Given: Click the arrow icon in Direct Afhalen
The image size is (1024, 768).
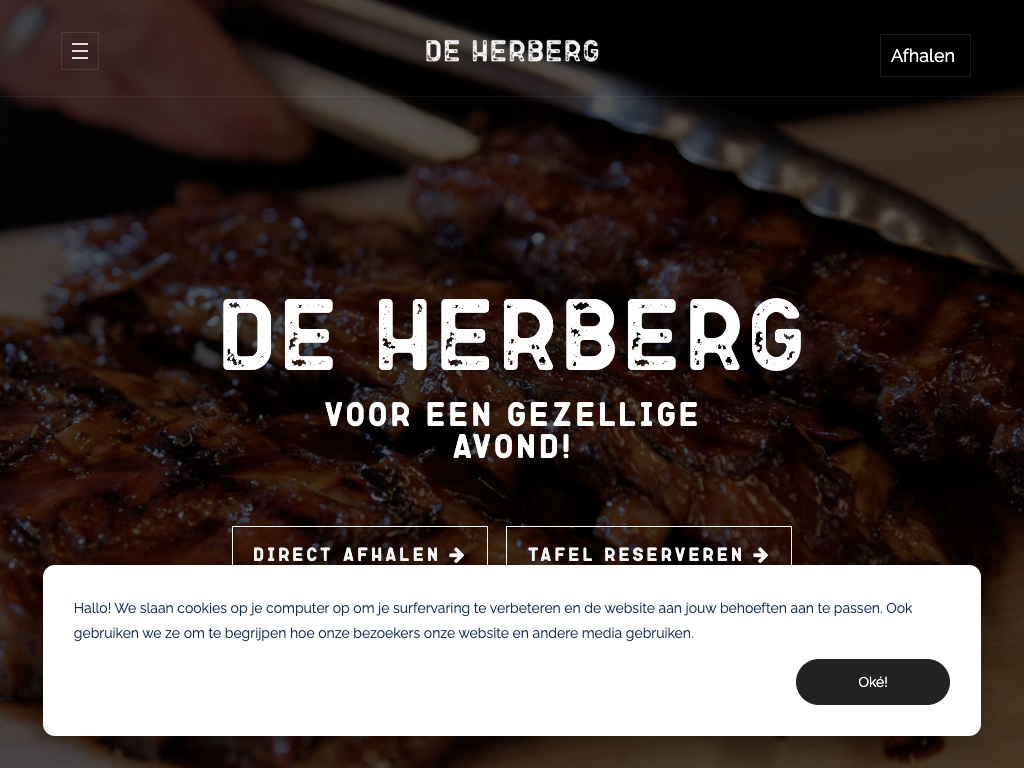Looking at the screenshot, I should coord(457,554).
